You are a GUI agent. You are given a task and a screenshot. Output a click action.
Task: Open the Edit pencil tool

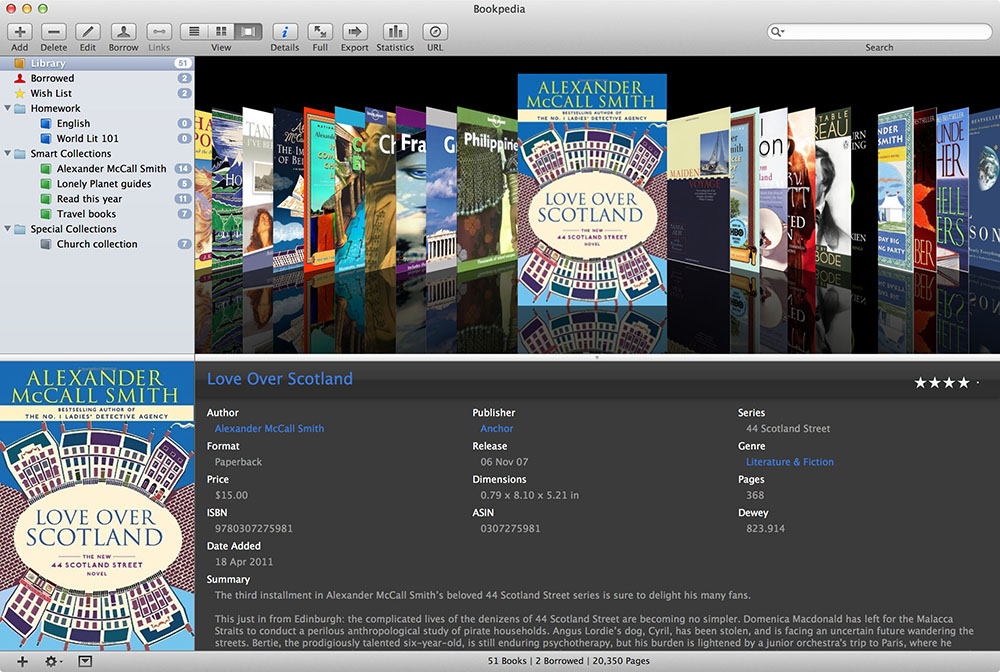pos(88,31)
